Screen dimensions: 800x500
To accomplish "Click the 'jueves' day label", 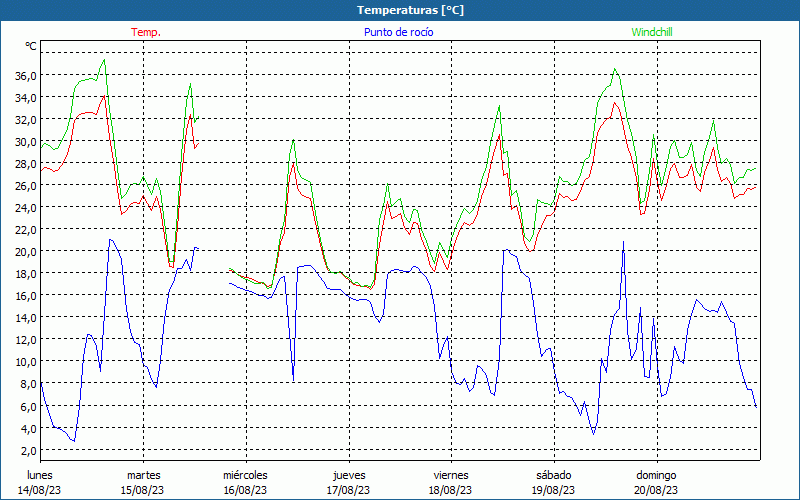I will (349, 475).
